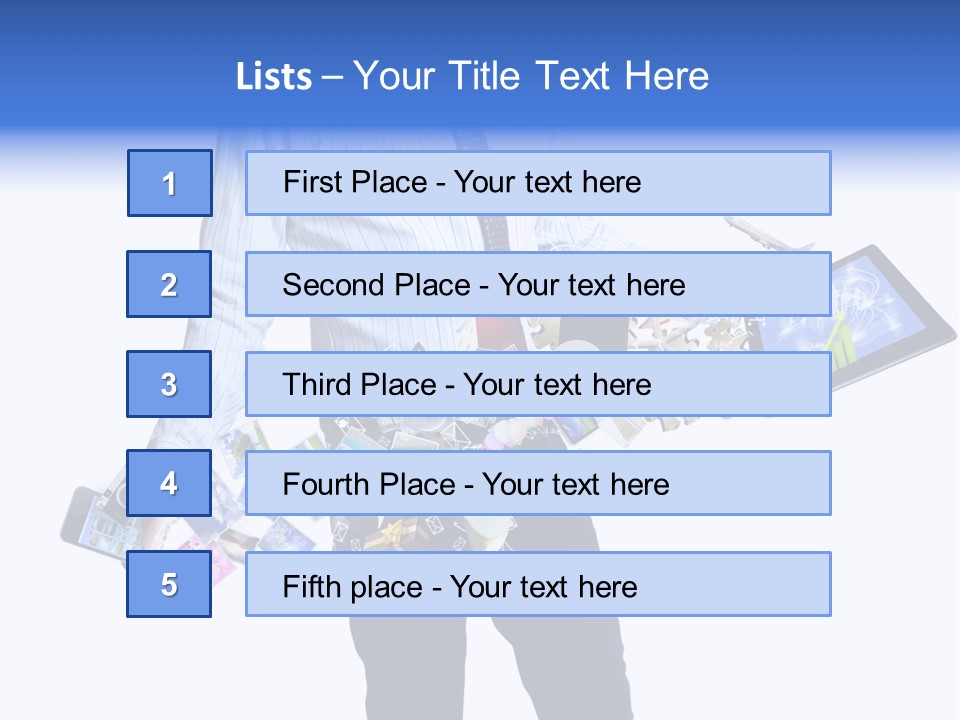
Task: Click the bold word "Lists" in the title
Action: [x=274, y=77]
